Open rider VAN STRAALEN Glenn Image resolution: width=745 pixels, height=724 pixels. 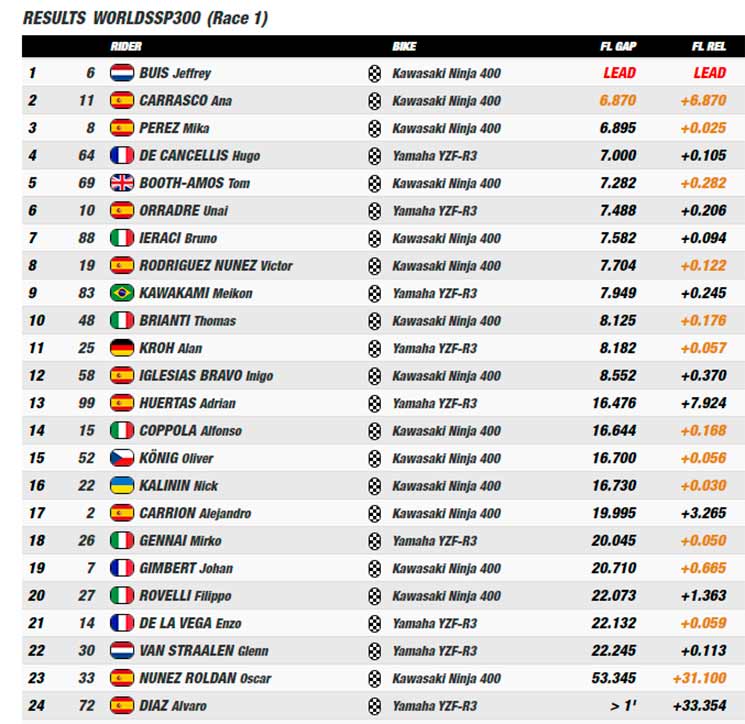click(204, 651)
